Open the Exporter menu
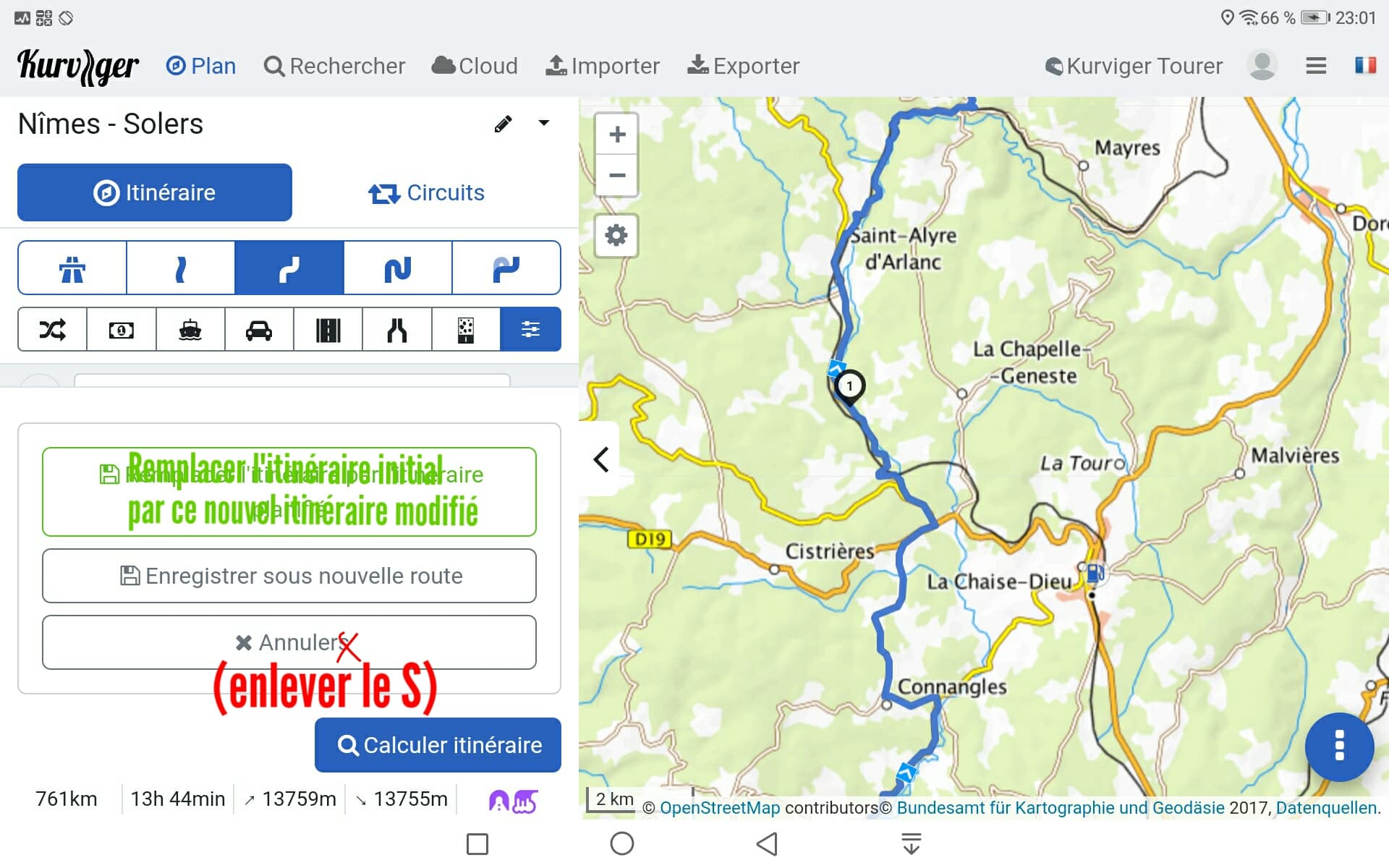 pyautogui.click(x=743, y=66)
